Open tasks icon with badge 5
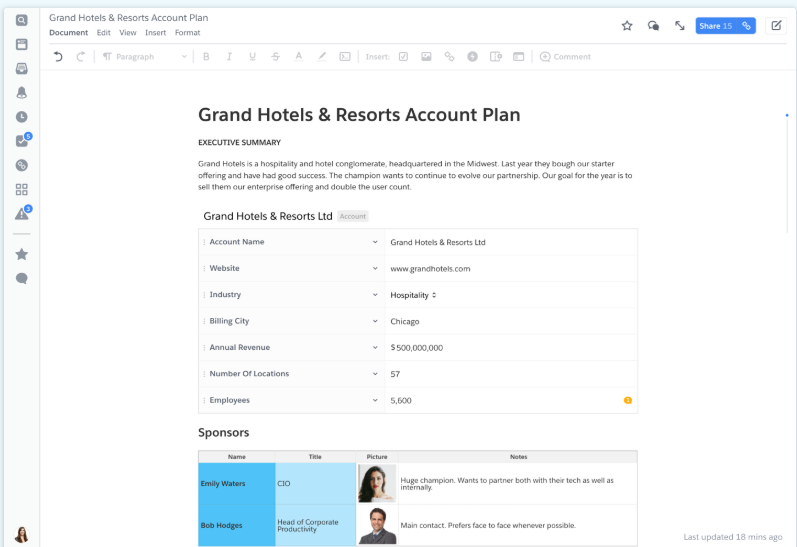 click(x=22, y=140)
